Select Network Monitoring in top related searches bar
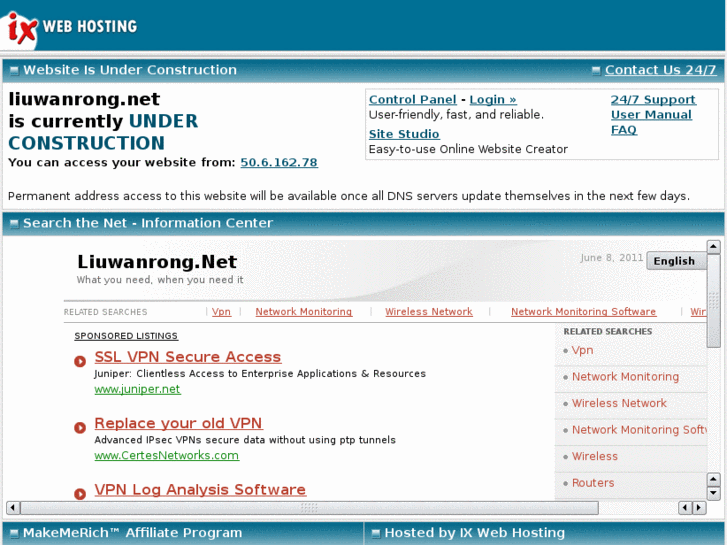This screenshot has height=545, width=727. (304, 312)
